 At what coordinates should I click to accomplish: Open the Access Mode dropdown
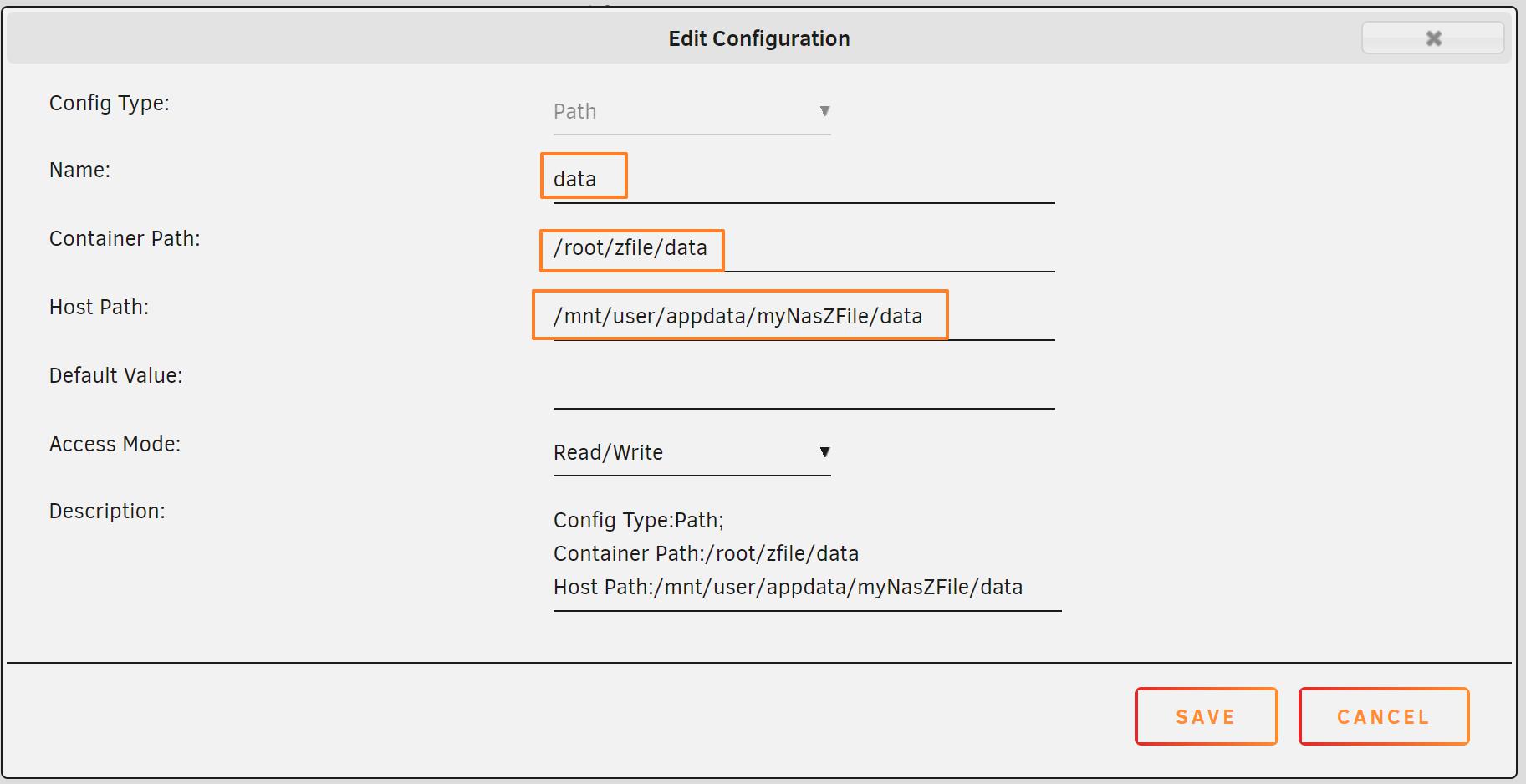tap(692, 453)
